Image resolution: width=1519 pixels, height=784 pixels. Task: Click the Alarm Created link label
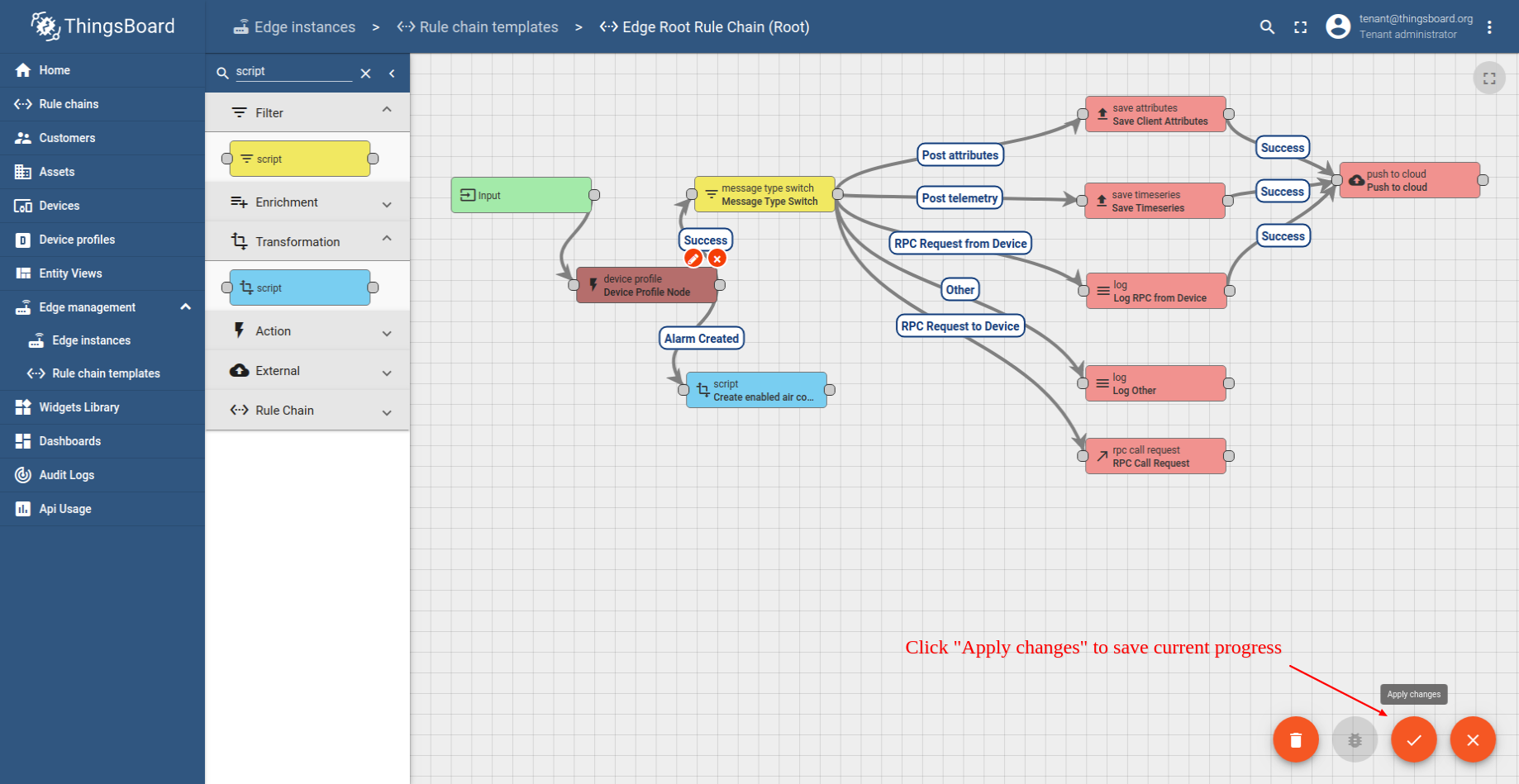(x=702, y=339)
